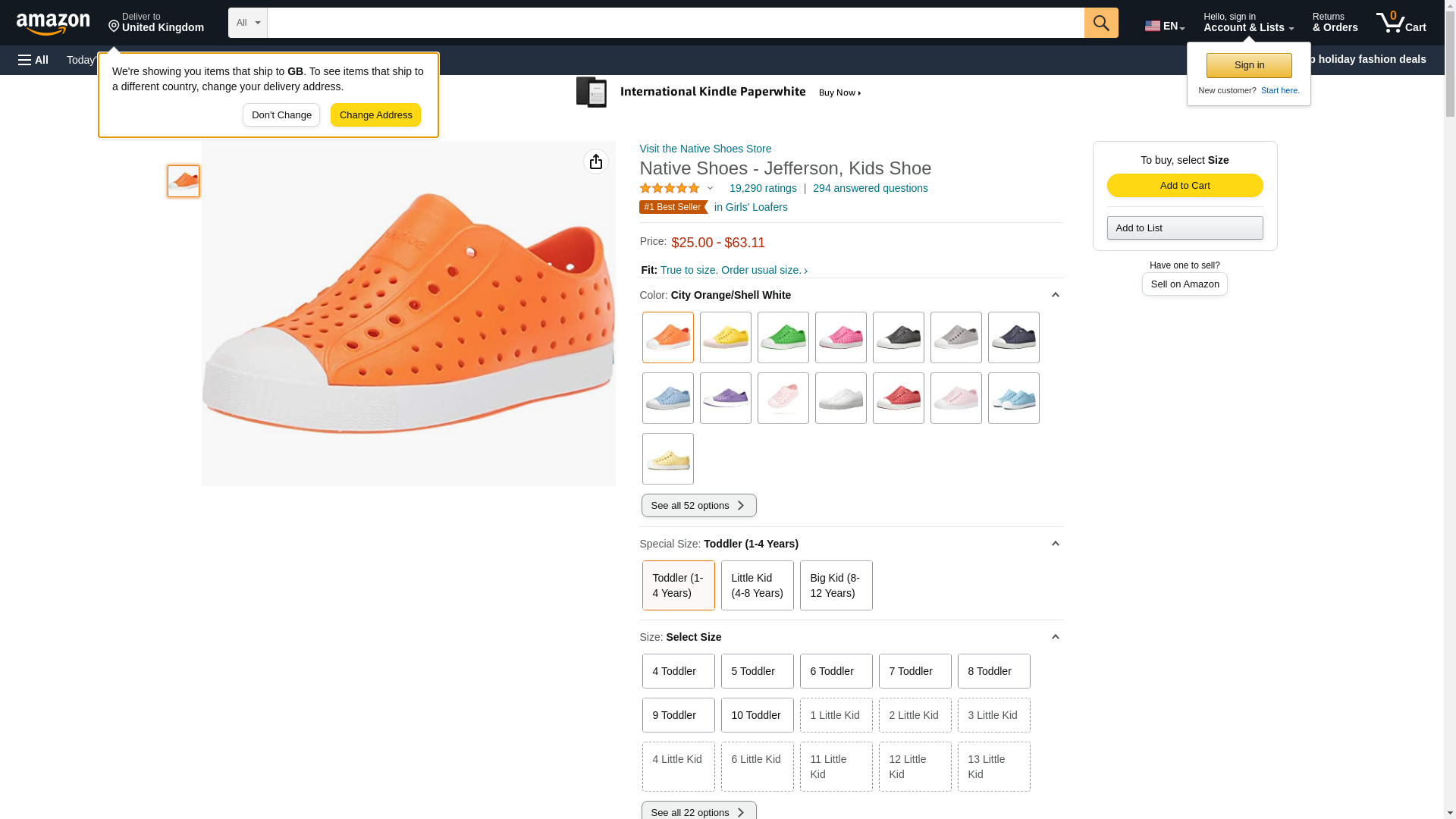Image resolution: width=1456 pixels, height=819 pixels.
Task: Click the deliver-to location pin
Action: click(114, 27)
